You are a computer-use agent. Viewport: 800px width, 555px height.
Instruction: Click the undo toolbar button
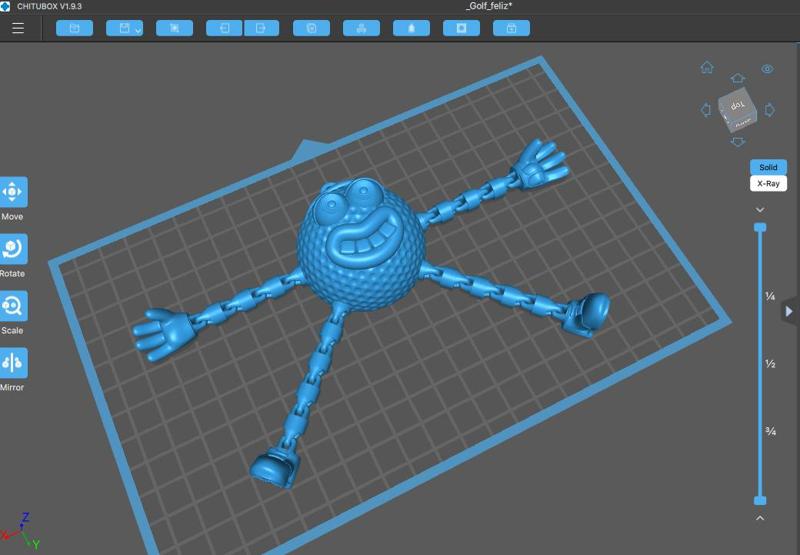[224, 28]
